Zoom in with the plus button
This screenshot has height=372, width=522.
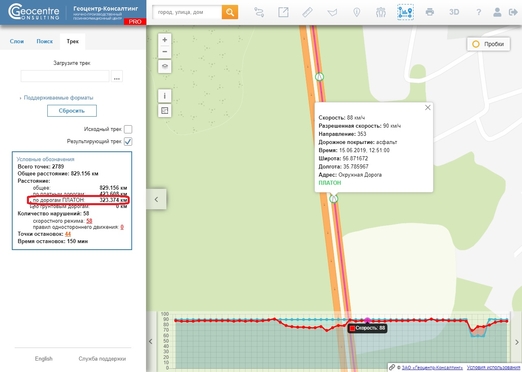tap(165, 40)
